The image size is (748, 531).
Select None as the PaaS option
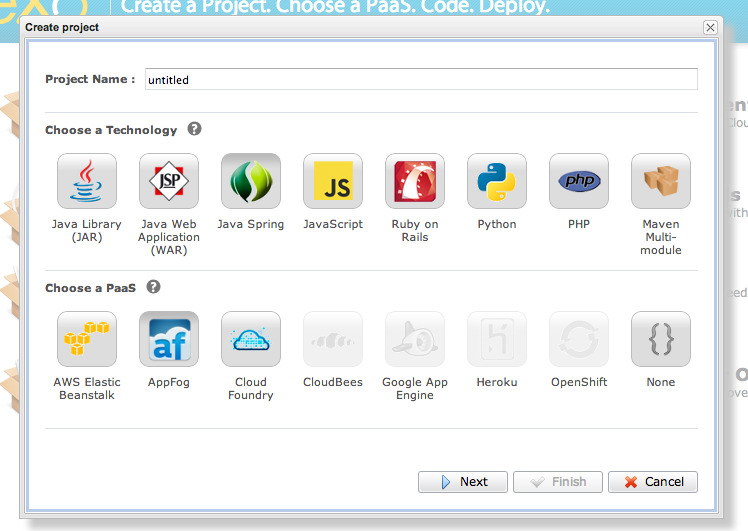(x=661, y=339)
